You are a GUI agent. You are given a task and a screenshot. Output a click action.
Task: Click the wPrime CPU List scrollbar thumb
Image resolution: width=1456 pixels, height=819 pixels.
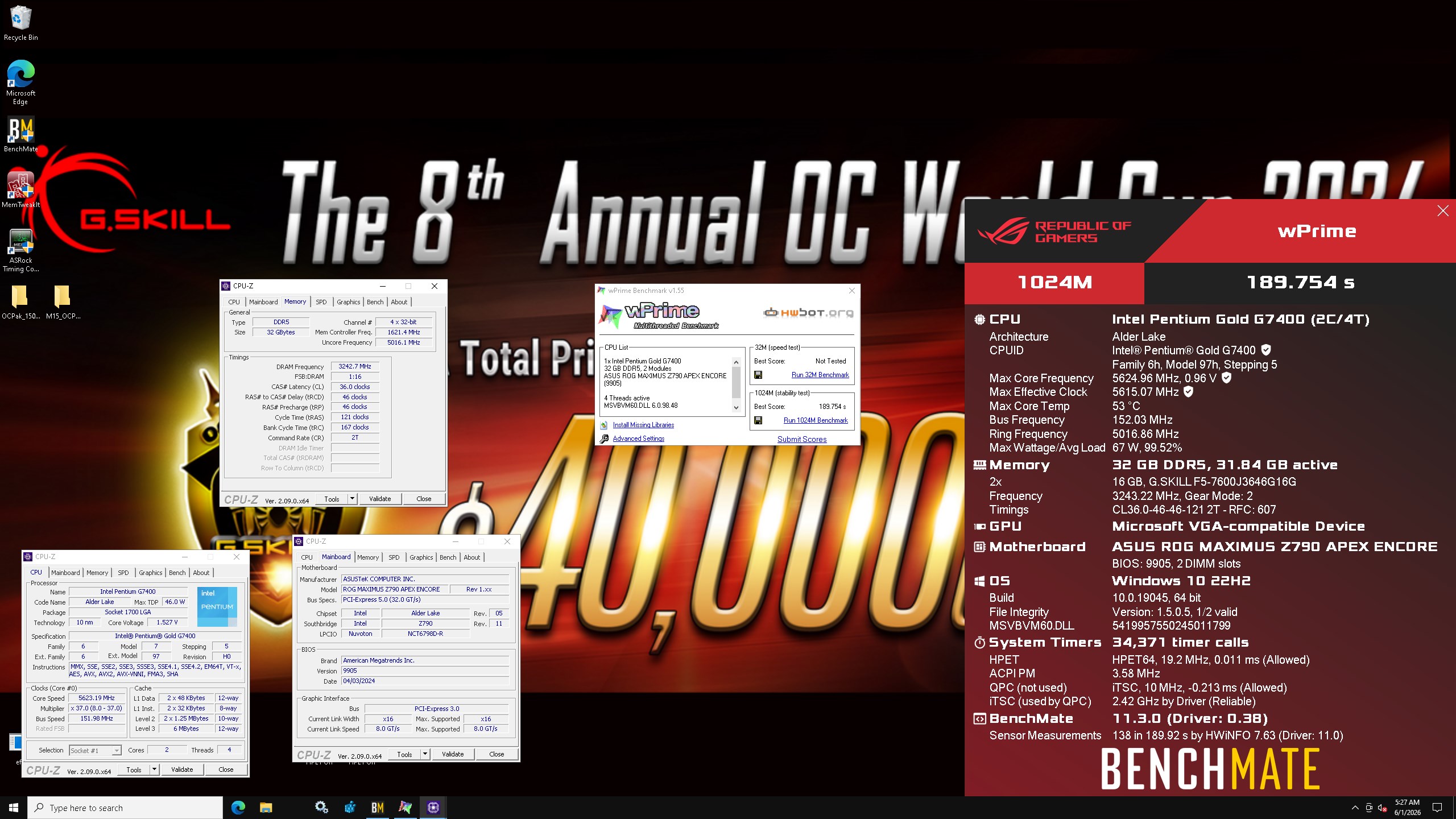[736, 381]
